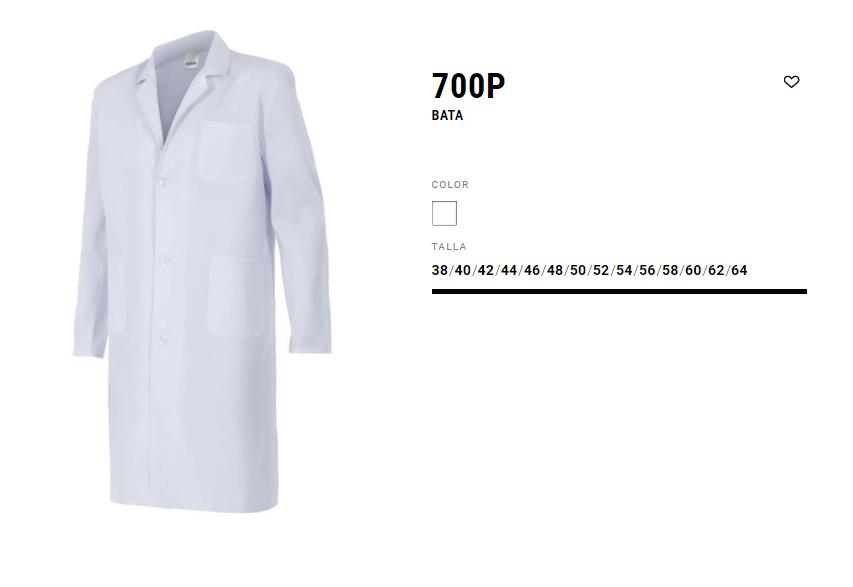Screen dimensions: 853x587
Task: Select the white color swatch
Action: pyautogui.click(x=444, y=213)
